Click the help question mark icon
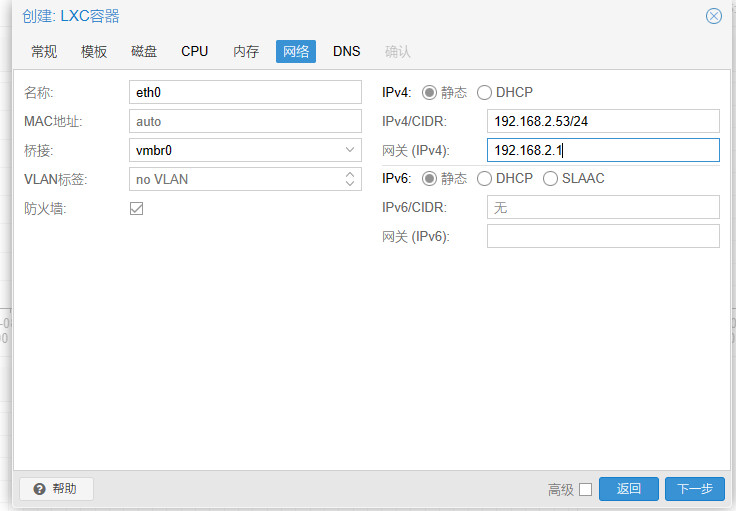 [x=39, y=489]
